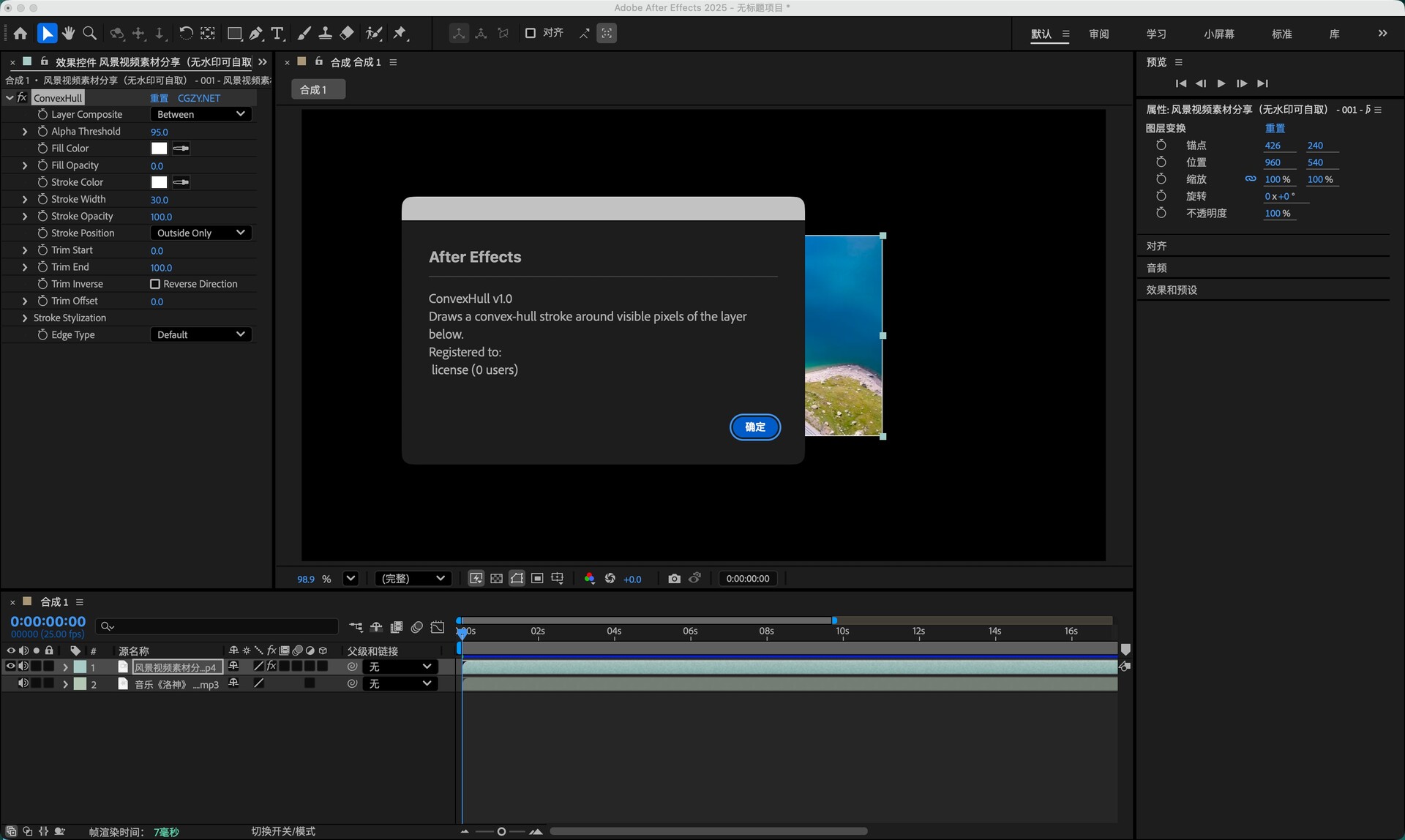Screen dimensions: 1405x840
Task: Click the Stroke Color white swatch
Action: (x=159, y=182)
